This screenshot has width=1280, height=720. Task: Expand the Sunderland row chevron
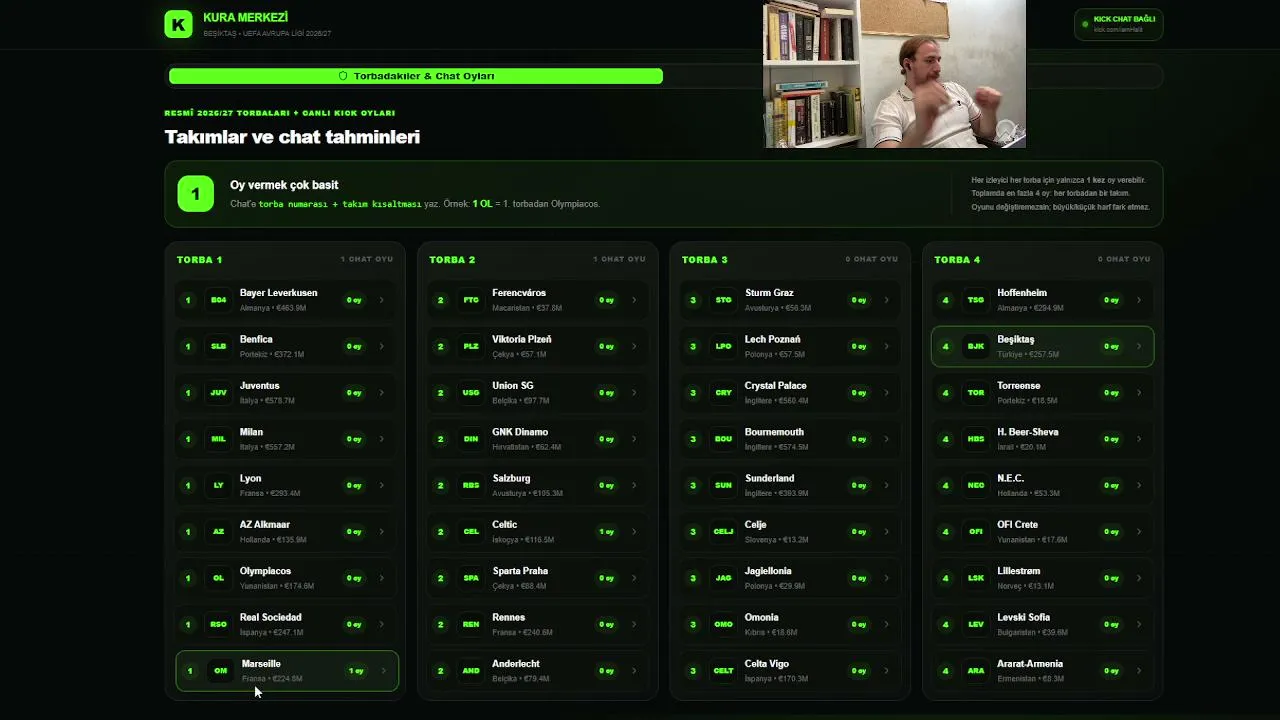[886, 485]
